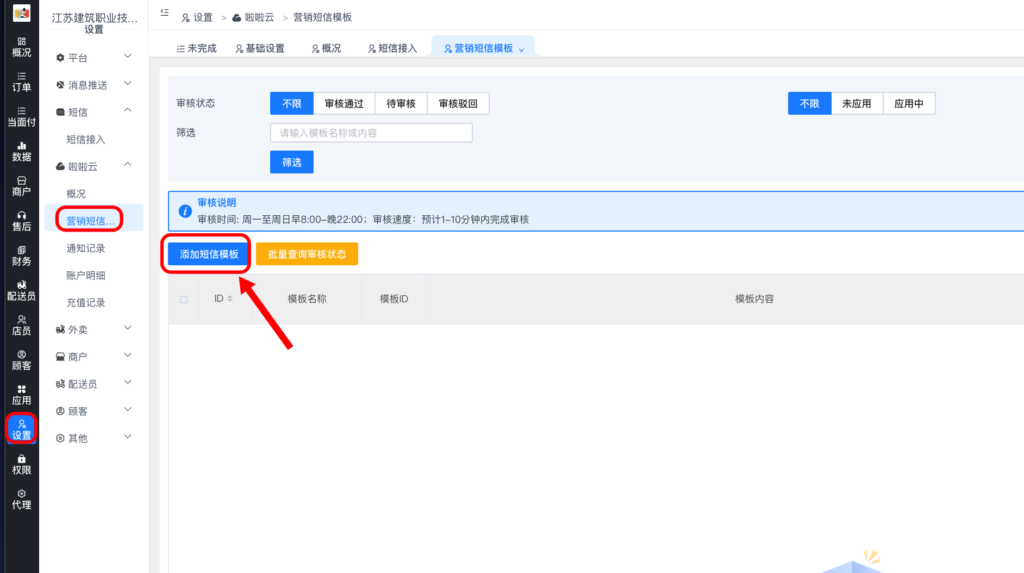This screenshot has width=1024, height=573.
Task: Filter by 应用中 status
Action: 909,103
